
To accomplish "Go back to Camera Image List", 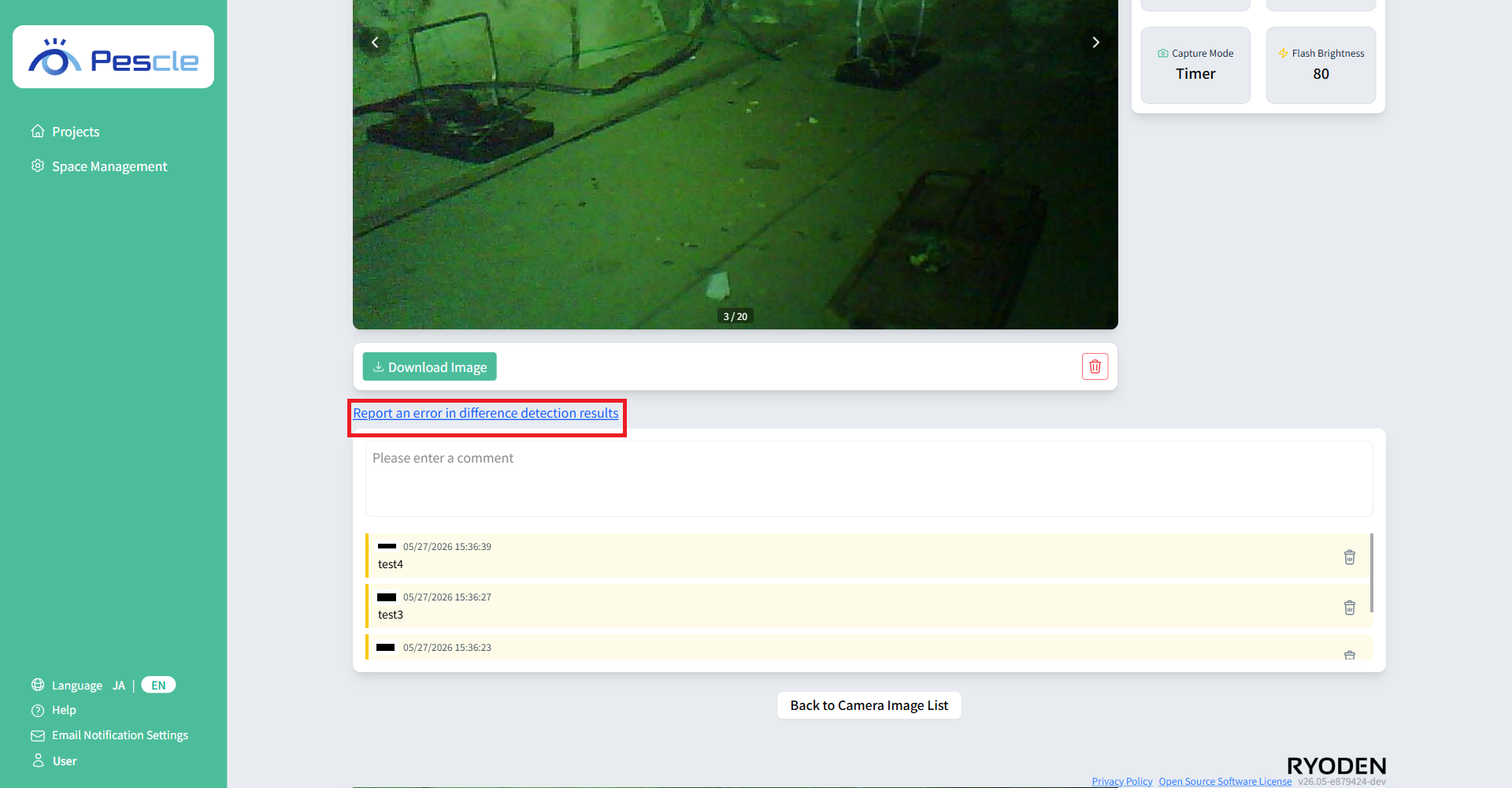I will click(869, 705).
